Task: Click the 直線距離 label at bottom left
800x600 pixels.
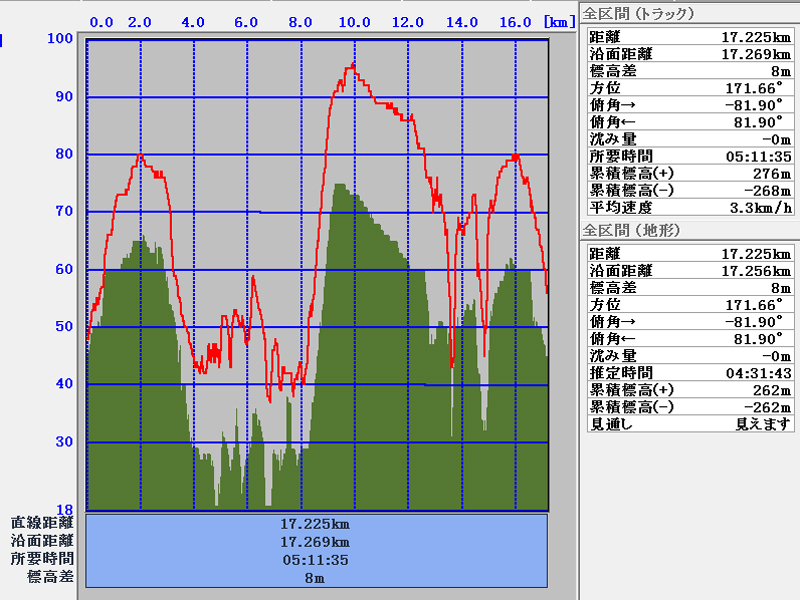Action: [42, 523]
